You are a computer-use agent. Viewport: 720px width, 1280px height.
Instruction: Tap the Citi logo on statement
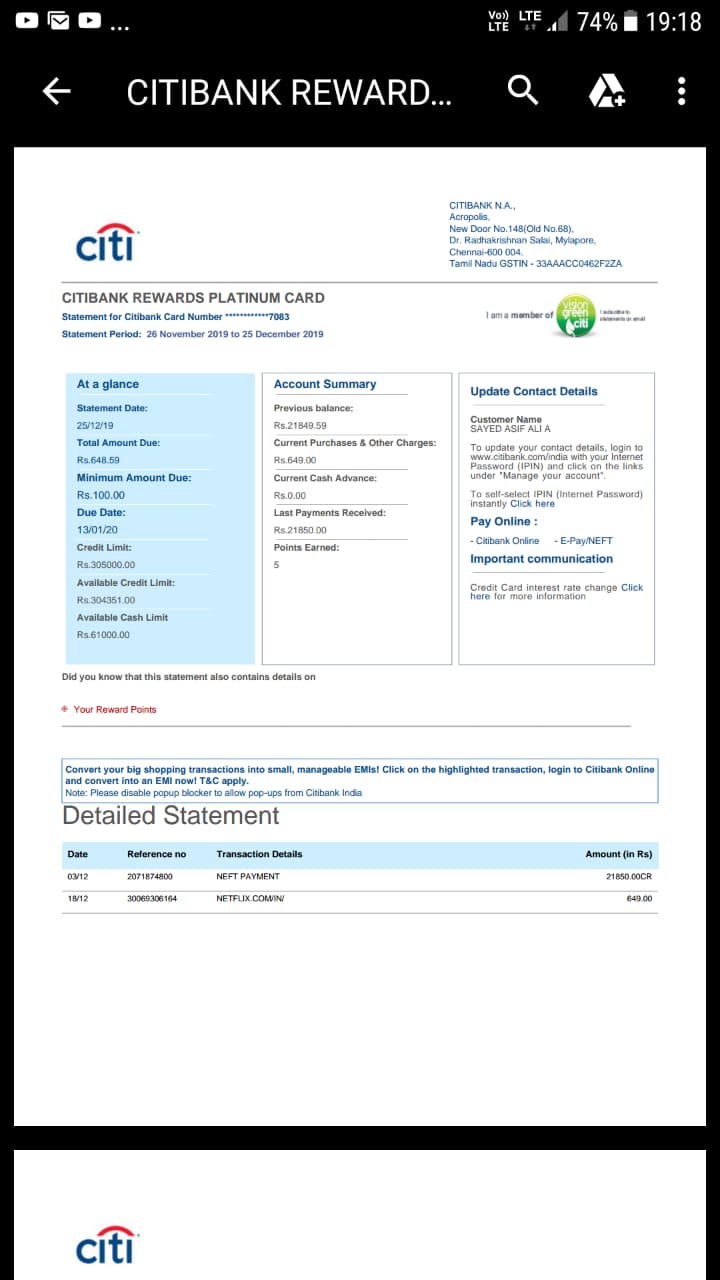[x=107, y=243]
